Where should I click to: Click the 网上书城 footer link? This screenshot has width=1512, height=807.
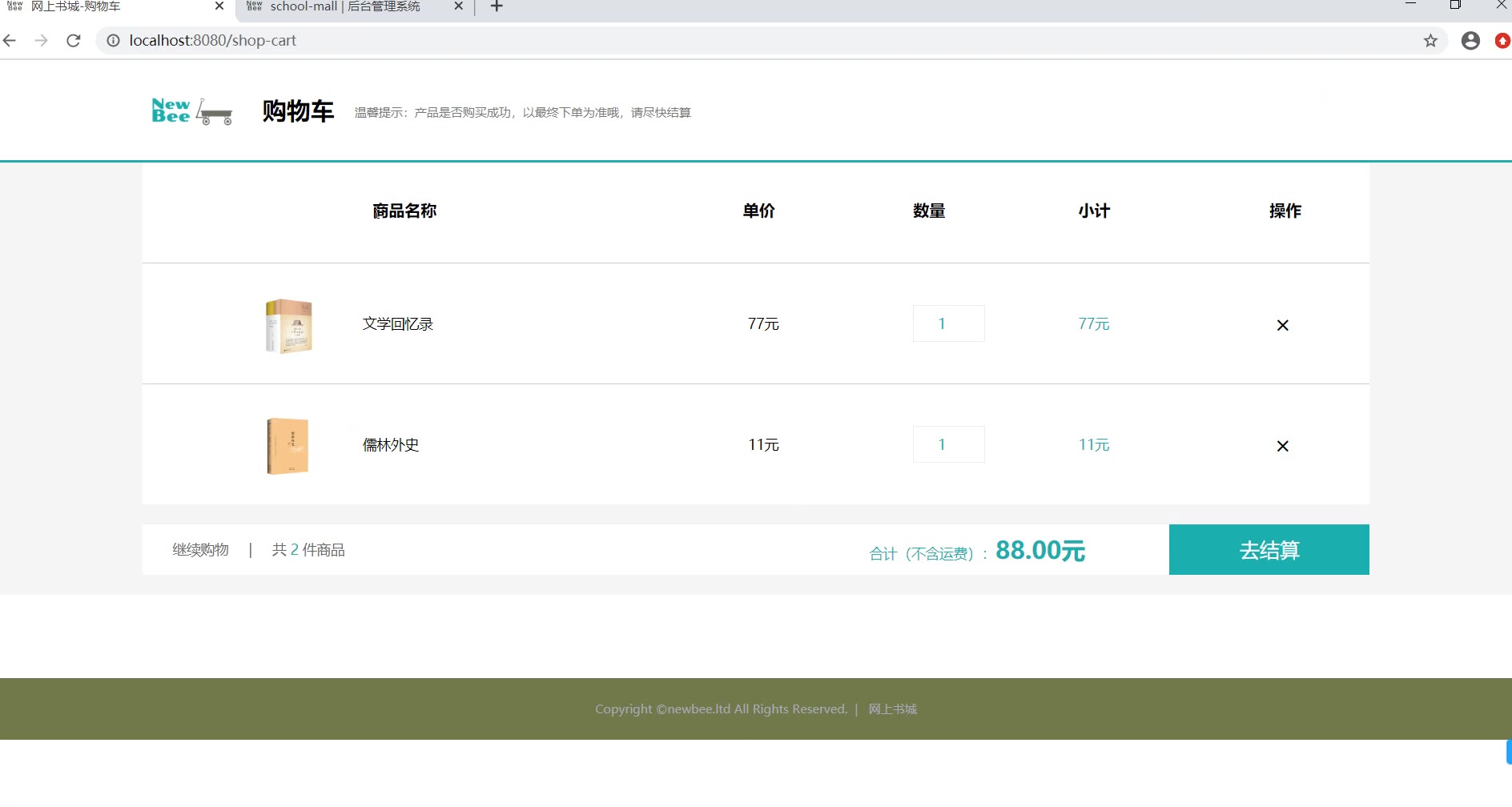(892, 709)
